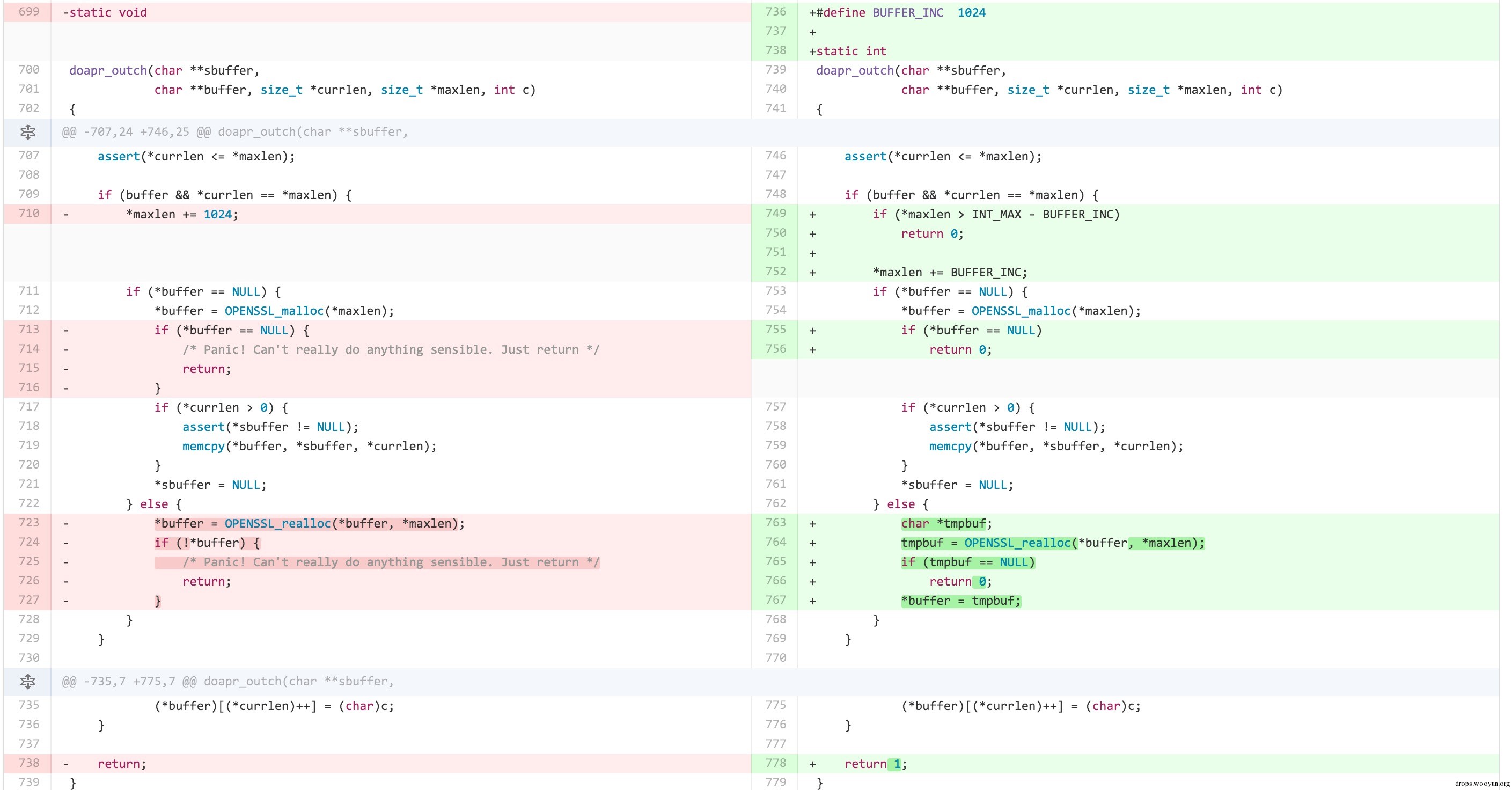The image size is (1512, 790).
Task: Expand hidden lines above line 707
Action: [x=27, y=132]
